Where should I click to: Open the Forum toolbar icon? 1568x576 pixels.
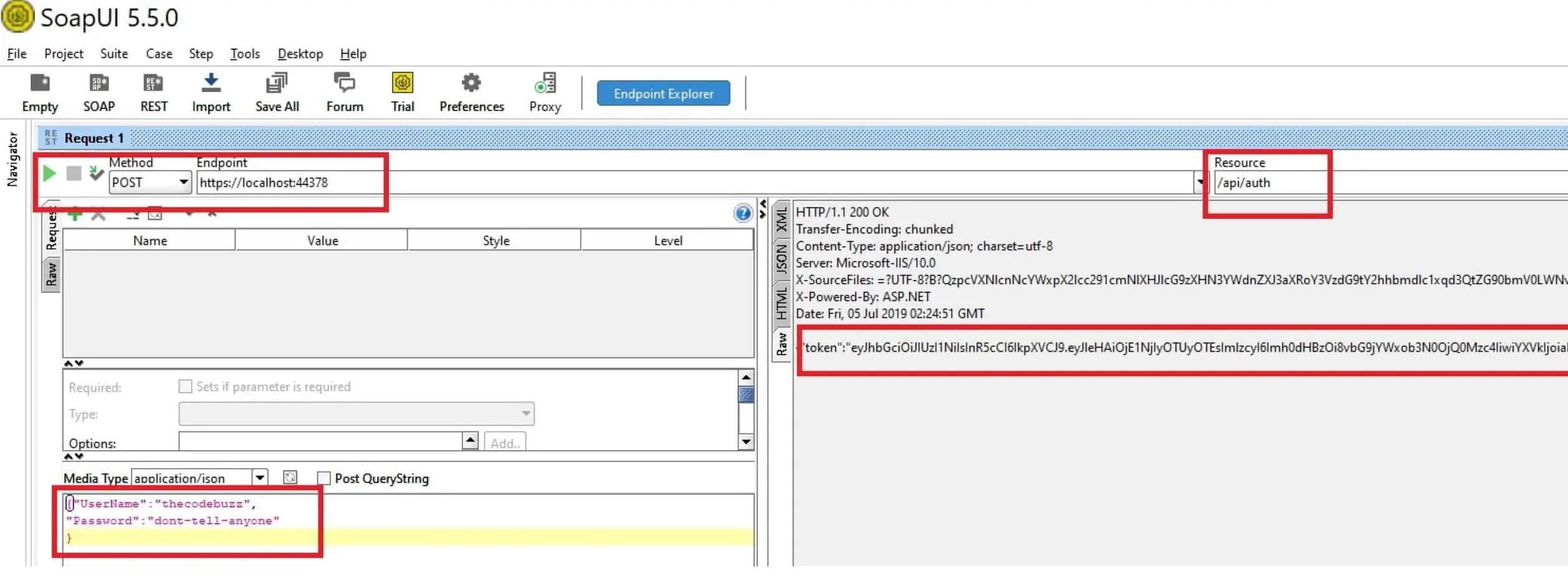345,93
